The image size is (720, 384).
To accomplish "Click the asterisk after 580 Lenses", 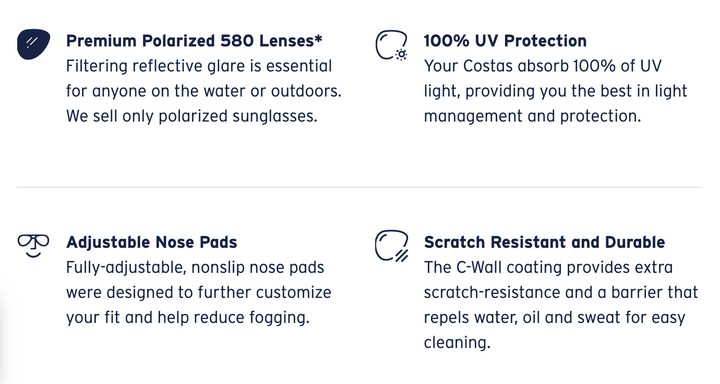I will click(318, 39).
